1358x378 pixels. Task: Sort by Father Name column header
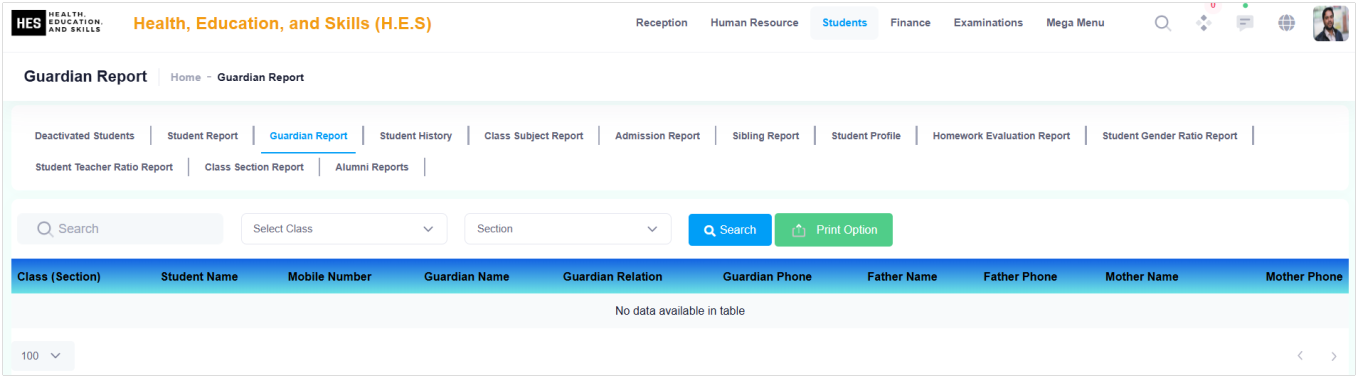coord(902,277)
